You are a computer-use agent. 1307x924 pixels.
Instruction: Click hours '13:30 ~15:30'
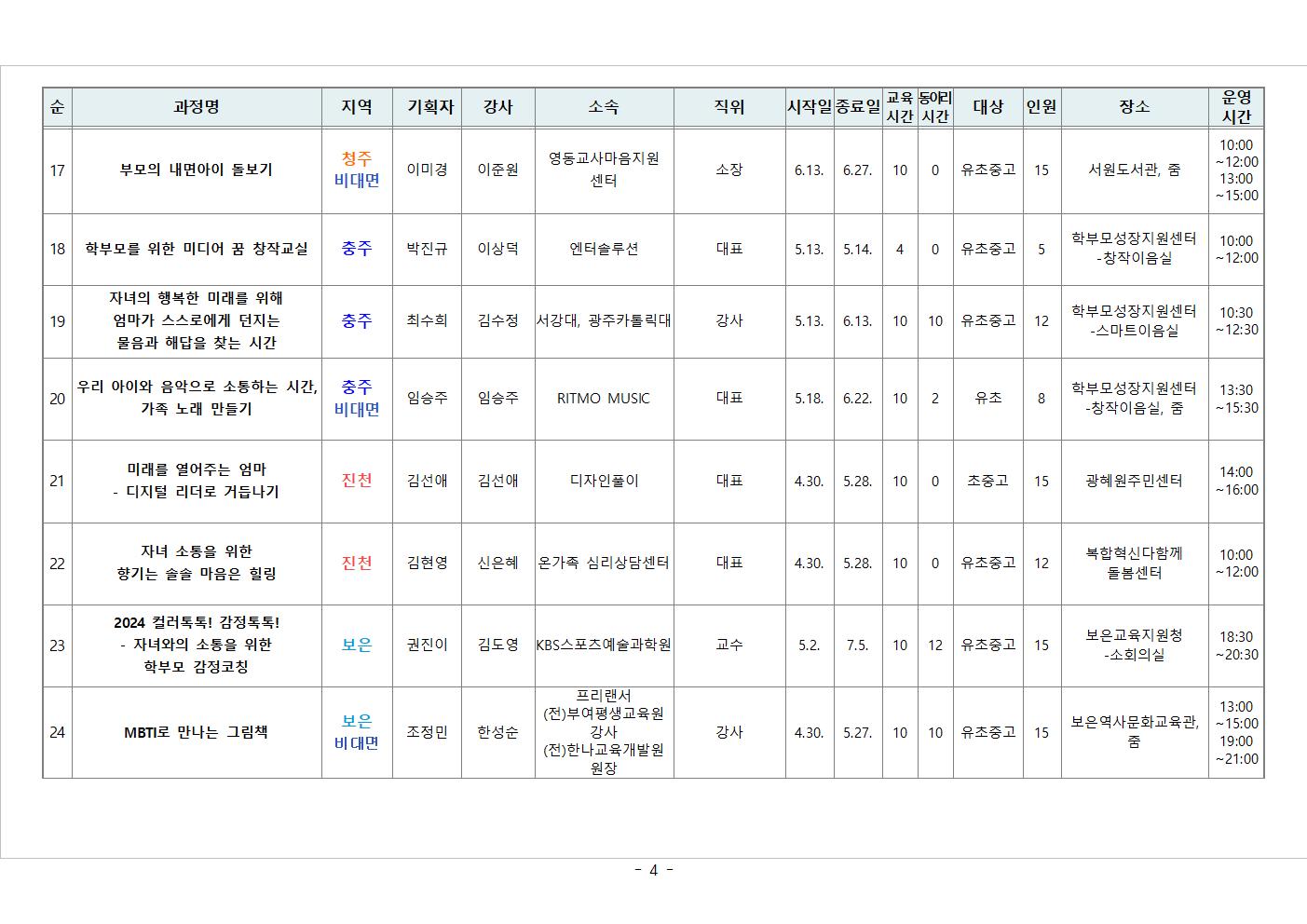1236,399
